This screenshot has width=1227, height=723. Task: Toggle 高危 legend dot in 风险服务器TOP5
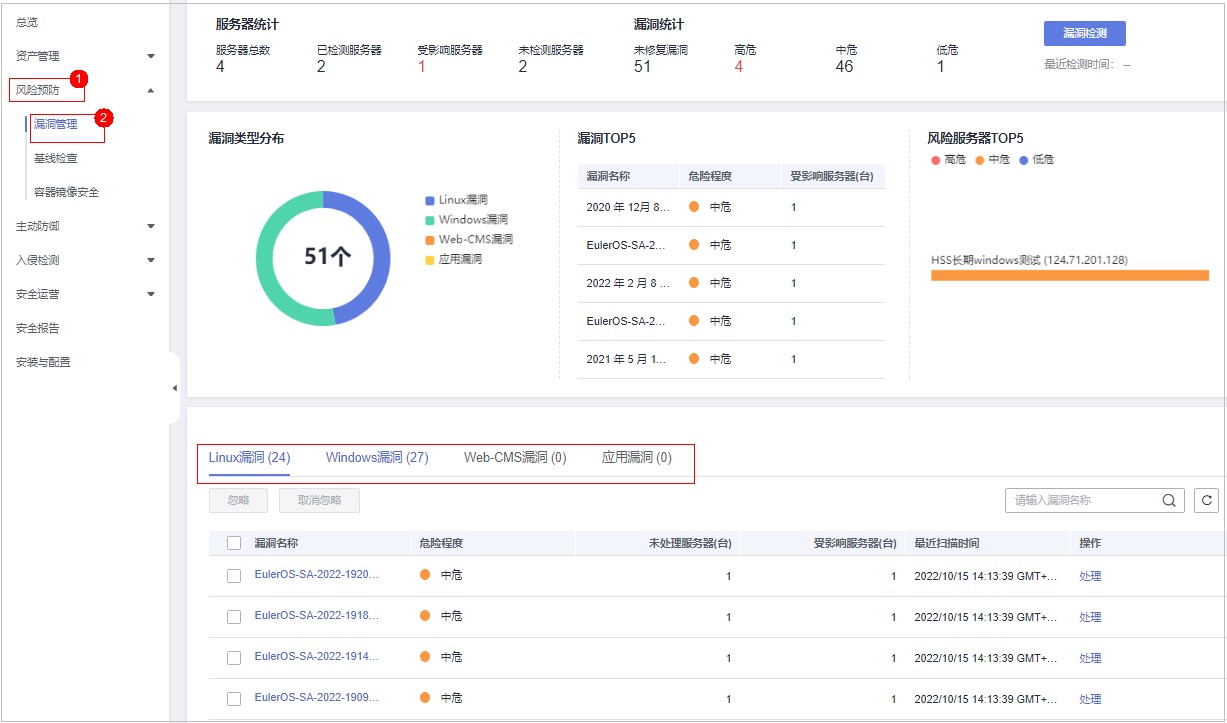(935, 160)
